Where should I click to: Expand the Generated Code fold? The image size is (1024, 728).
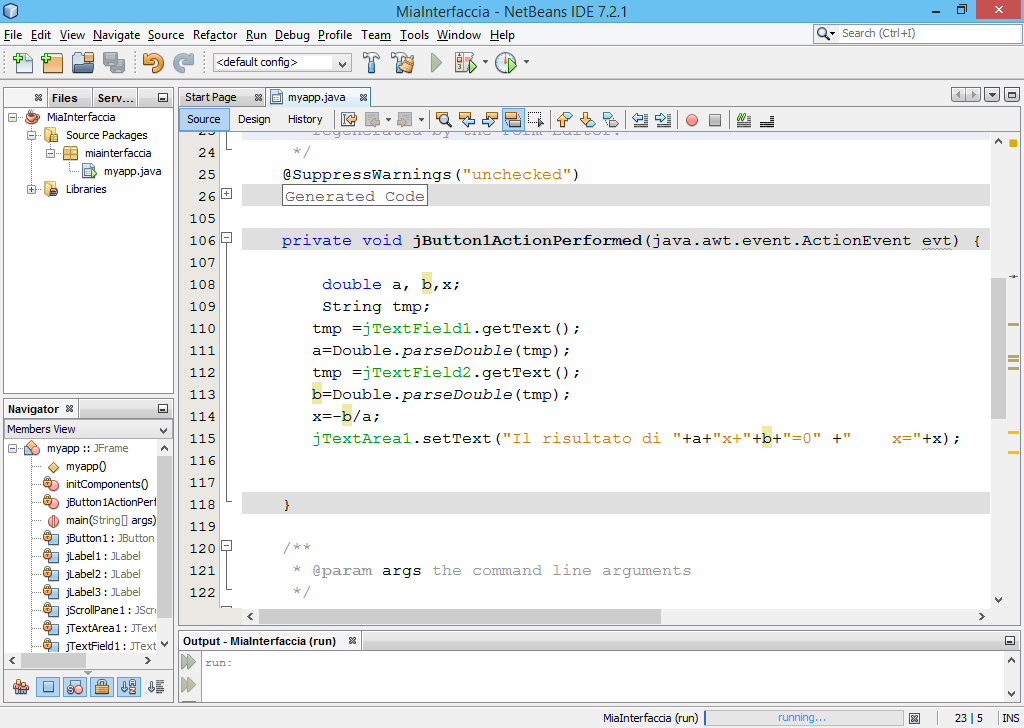[227, 194]
